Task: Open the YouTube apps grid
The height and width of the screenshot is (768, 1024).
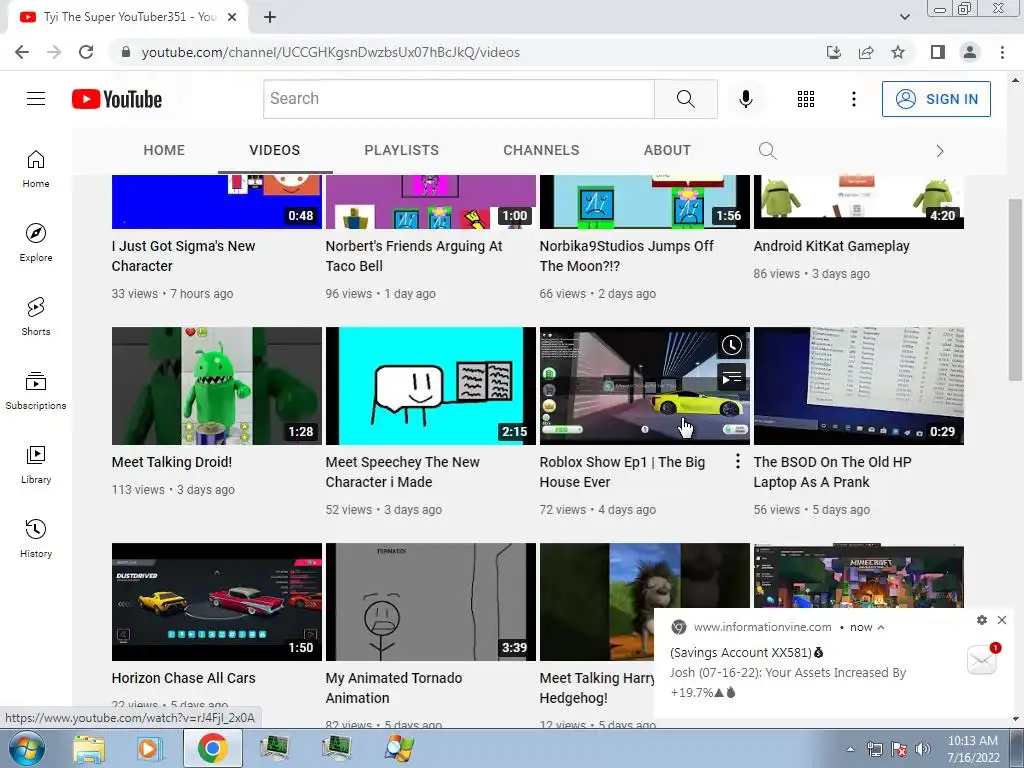Action: [x=806, y=99]
